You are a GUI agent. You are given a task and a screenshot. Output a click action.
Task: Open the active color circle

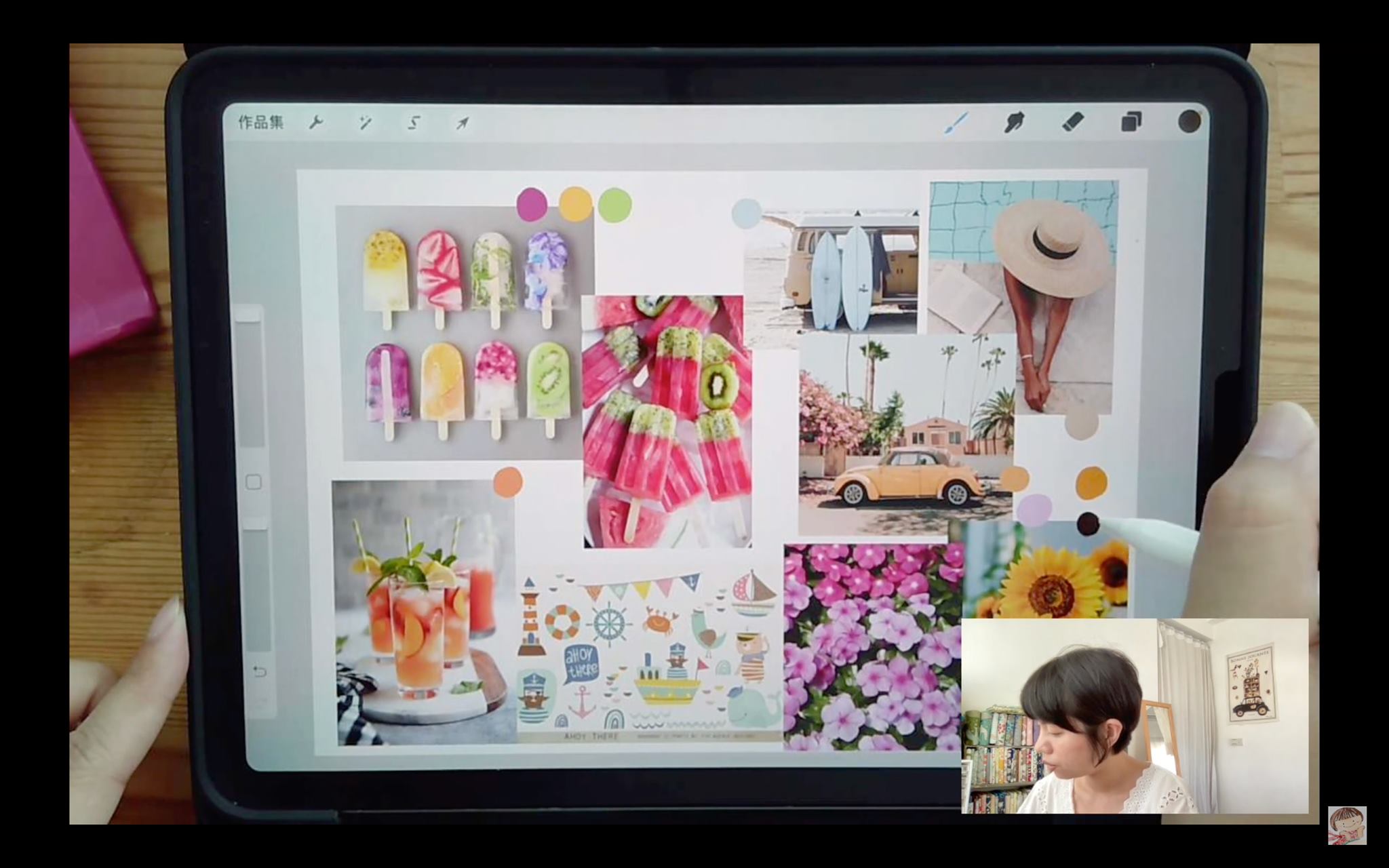(x=1189, y=121)
